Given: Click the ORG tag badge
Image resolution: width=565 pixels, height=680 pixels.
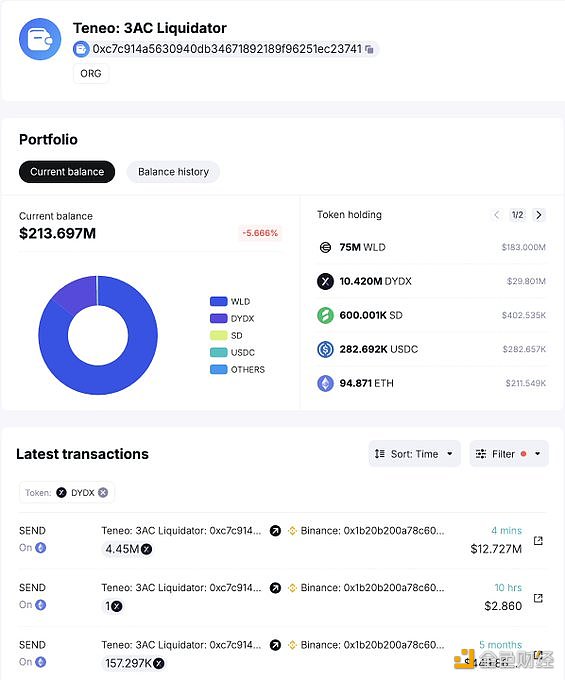Looking at the screenshot, I should tap(91, 73).
